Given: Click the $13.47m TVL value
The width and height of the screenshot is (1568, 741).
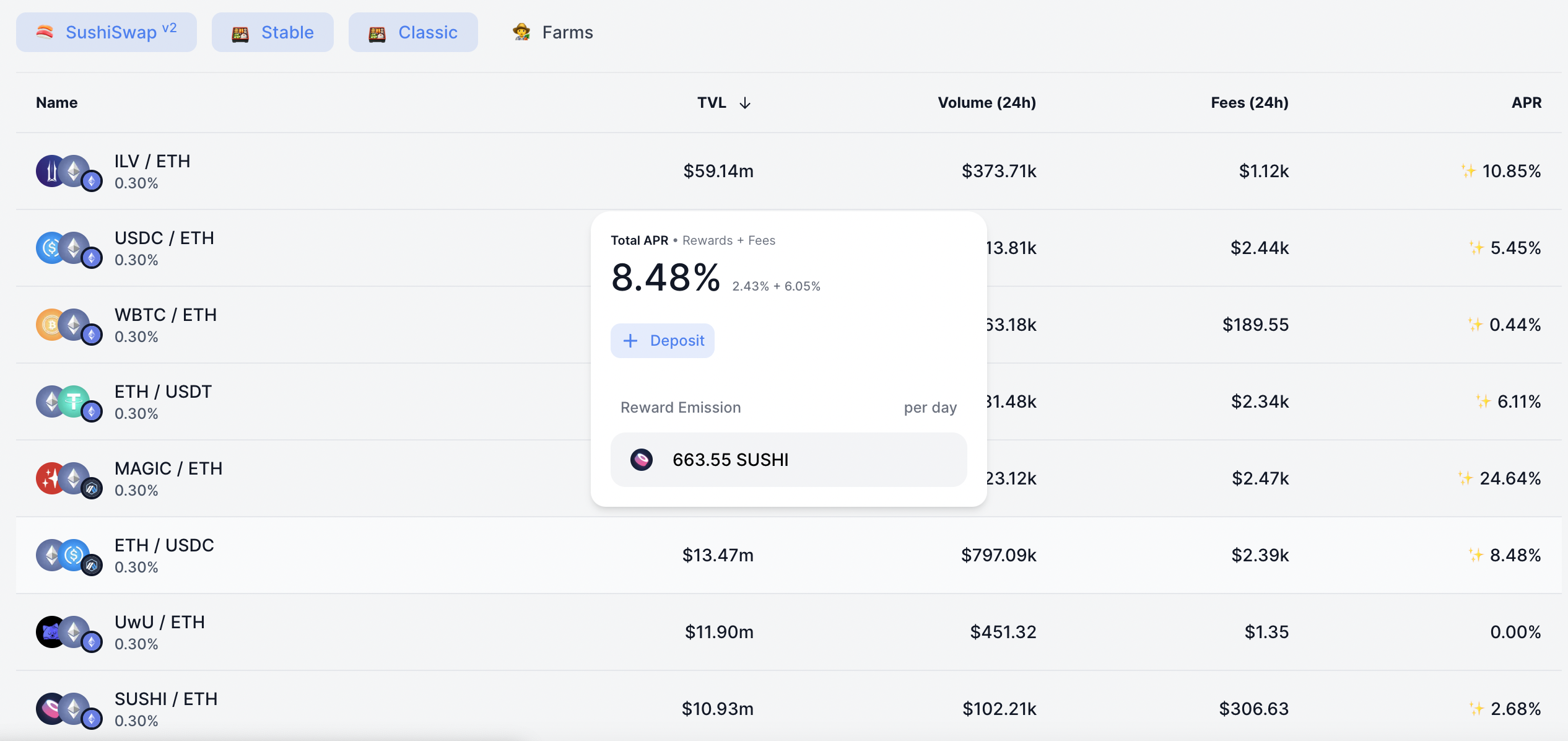Looking at the screenshot, I should pos(718,555).
